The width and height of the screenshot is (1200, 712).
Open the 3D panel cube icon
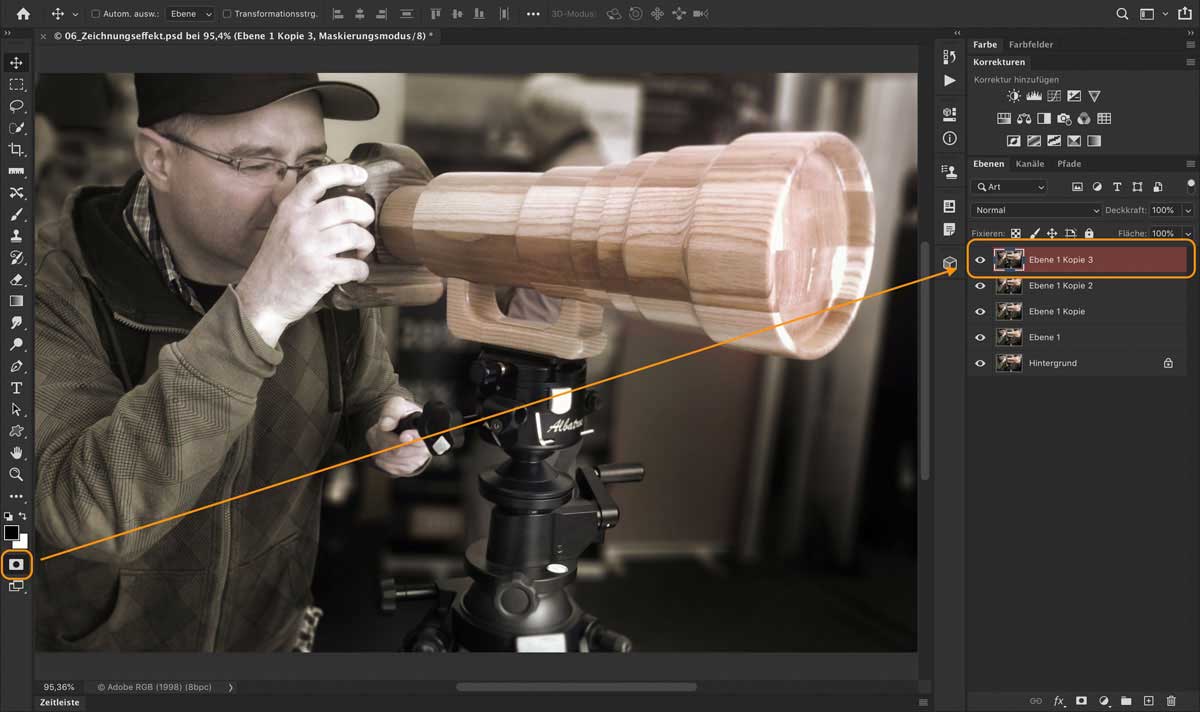pyautogui.click(x=949, y=263)
